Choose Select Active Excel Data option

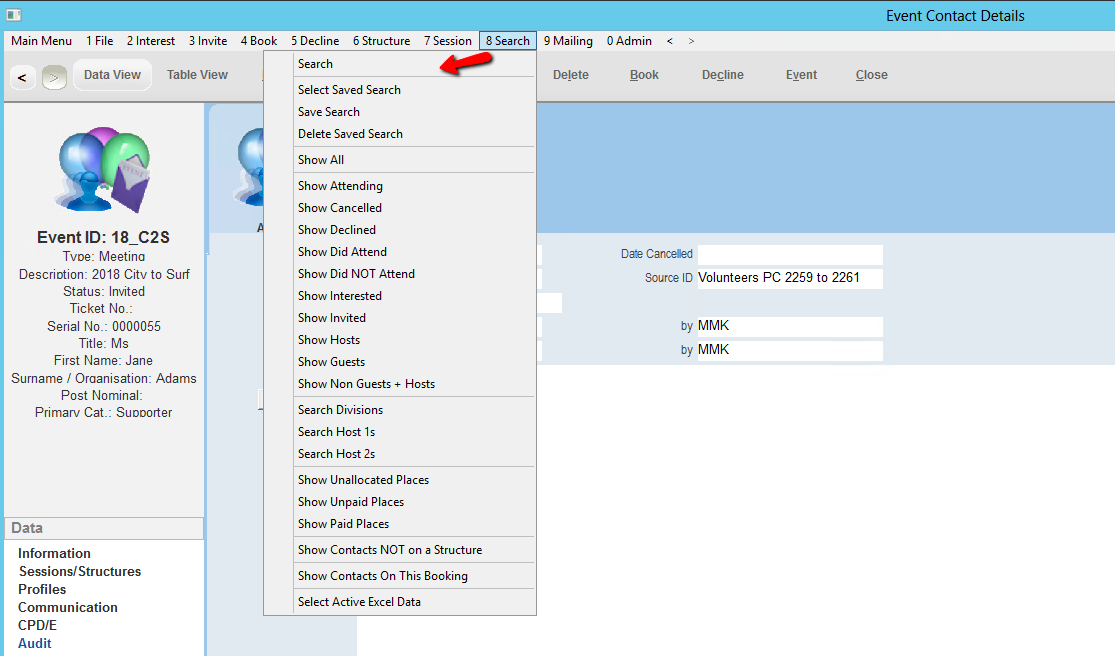[x=359, y=602]
